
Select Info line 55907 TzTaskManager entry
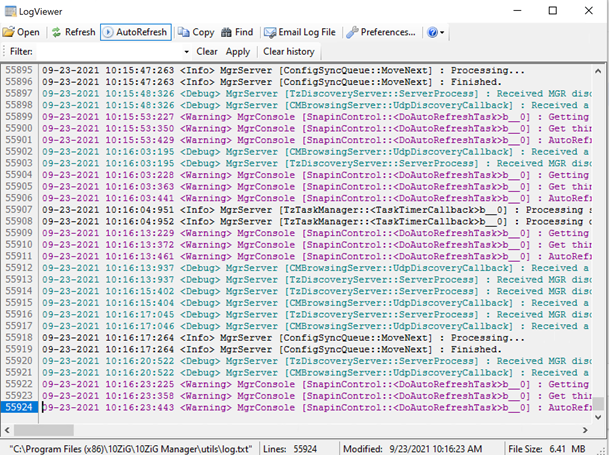(x=317, y=210)
